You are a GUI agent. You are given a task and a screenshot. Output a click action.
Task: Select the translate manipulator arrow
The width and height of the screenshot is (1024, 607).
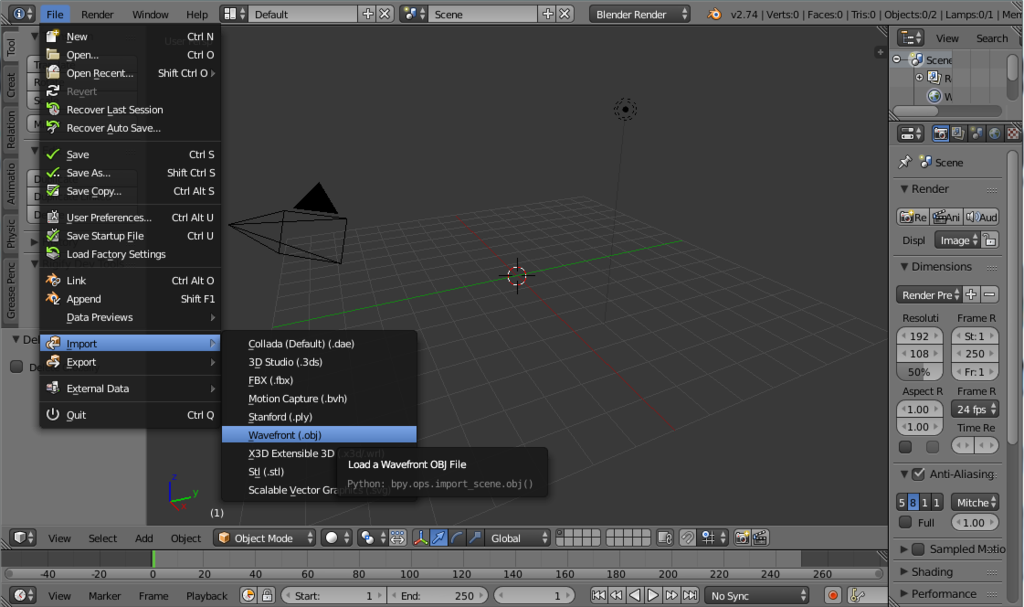(x=439, y=538)
